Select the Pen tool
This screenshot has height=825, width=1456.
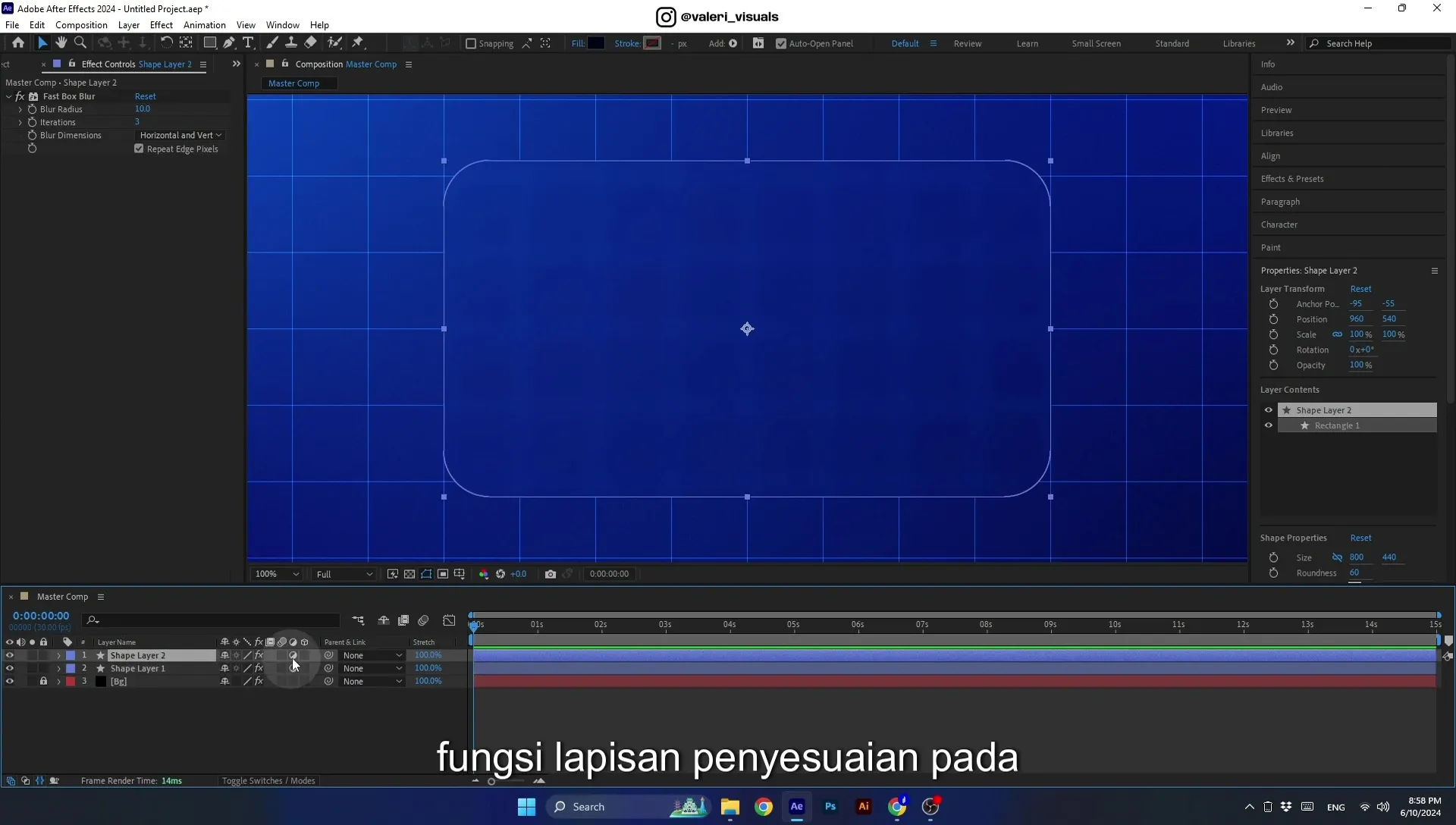click(229, 43)
